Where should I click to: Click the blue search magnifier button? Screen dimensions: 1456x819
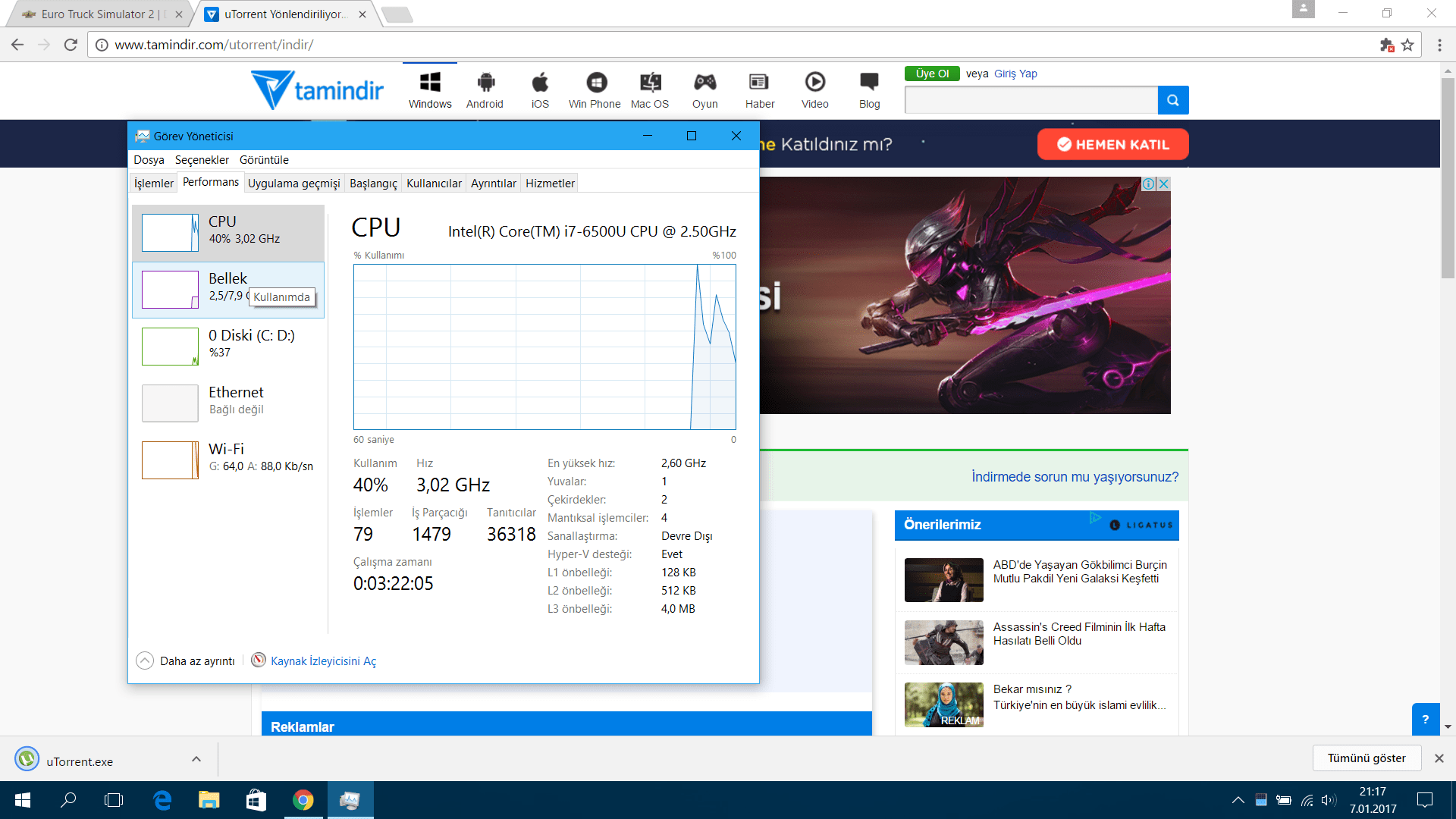pos(1172,100)
